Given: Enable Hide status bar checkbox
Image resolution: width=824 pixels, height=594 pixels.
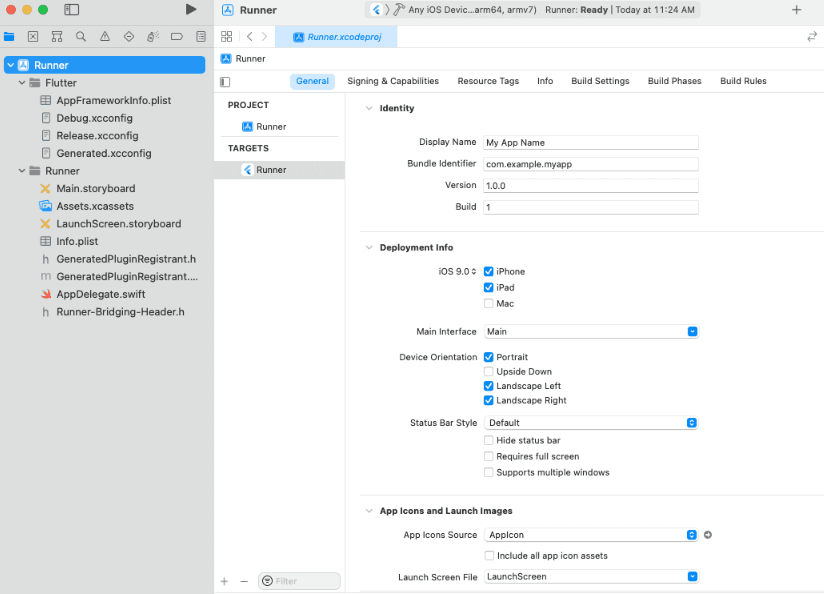Looking at the screenshot, I should coord(489,440).
